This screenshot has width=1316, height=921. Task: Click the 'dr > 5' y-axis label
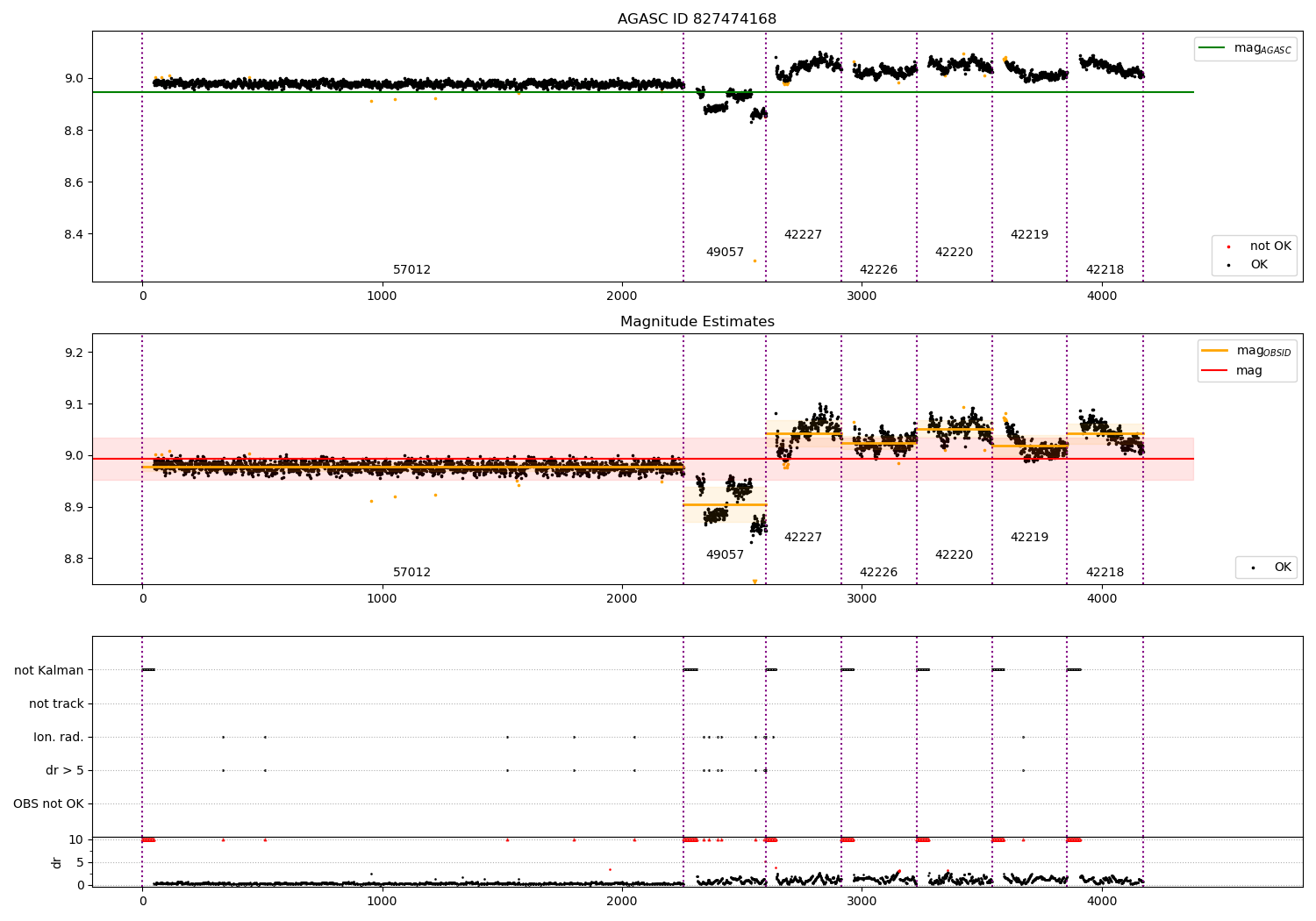coord(65,771)
